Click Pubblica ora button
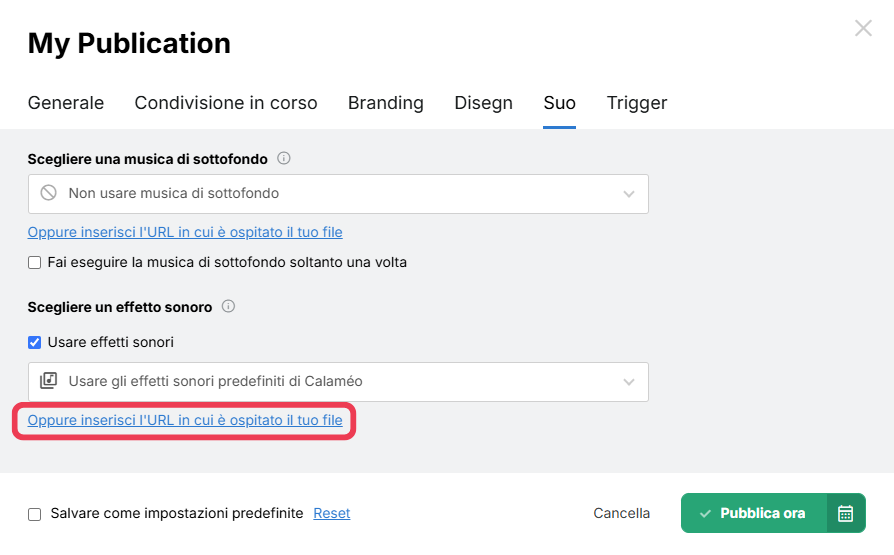894x555 pixels. 754,513
